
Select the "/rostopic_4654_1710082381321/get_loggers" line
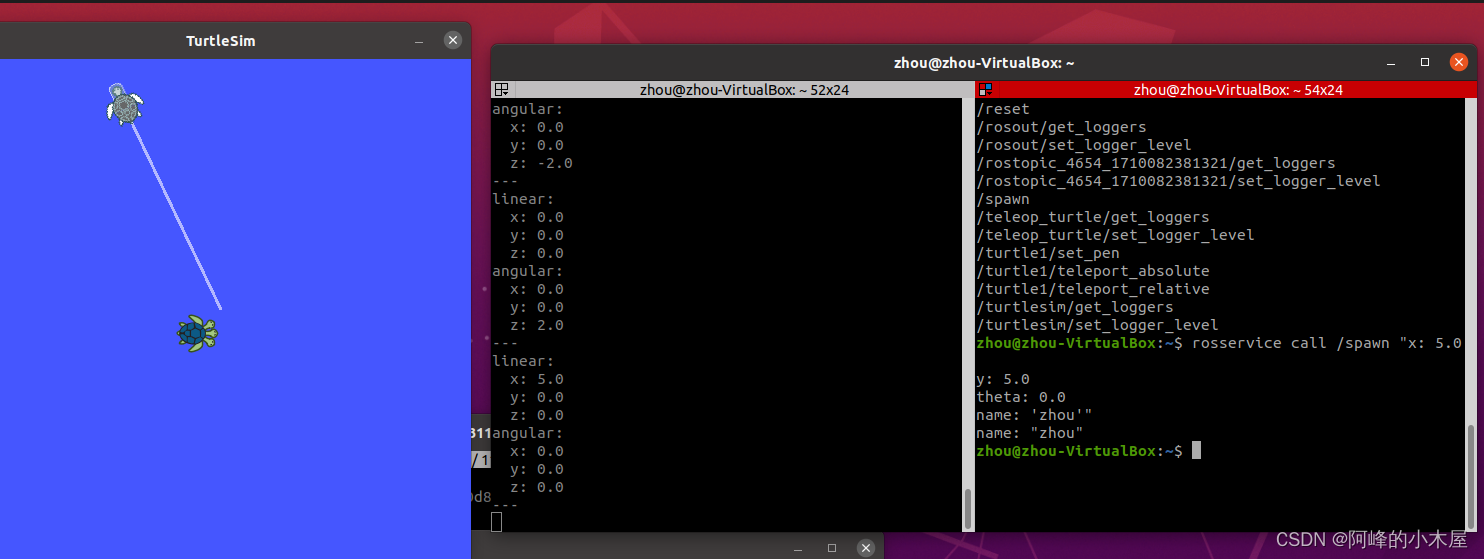[1156, 163]
